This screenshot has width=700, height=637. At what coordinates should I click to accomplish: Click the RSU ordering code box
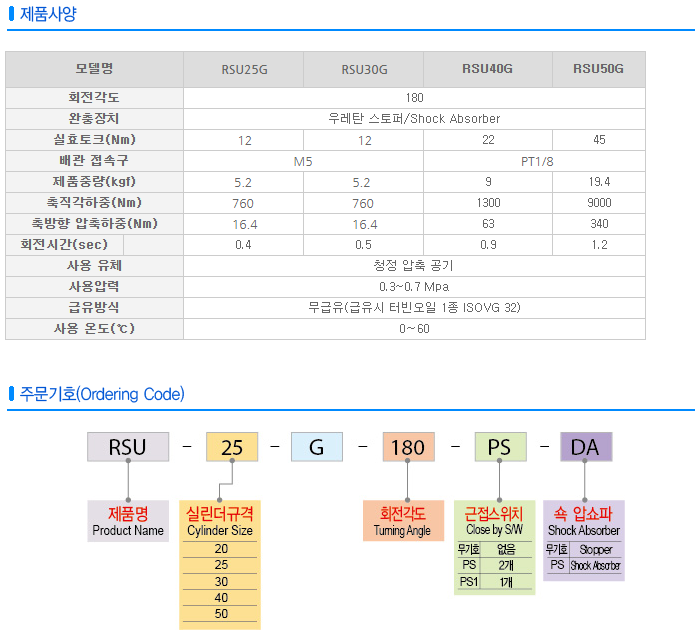[x=128, y=447]
